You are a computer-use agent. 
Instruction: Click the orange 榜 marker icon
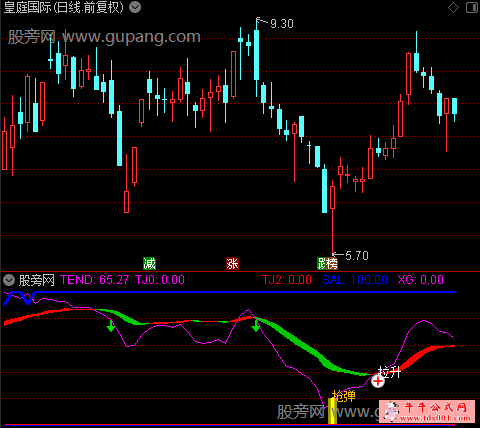332,264
